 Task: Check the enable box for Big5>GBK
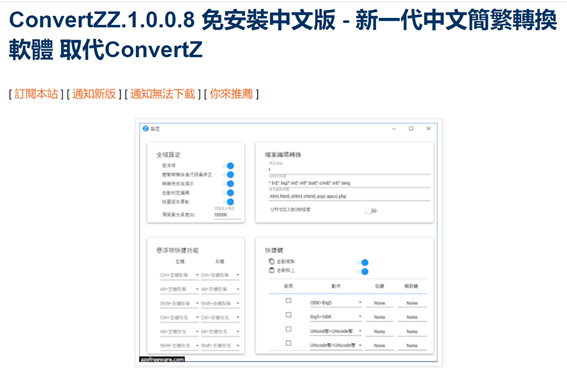[288, 315]
